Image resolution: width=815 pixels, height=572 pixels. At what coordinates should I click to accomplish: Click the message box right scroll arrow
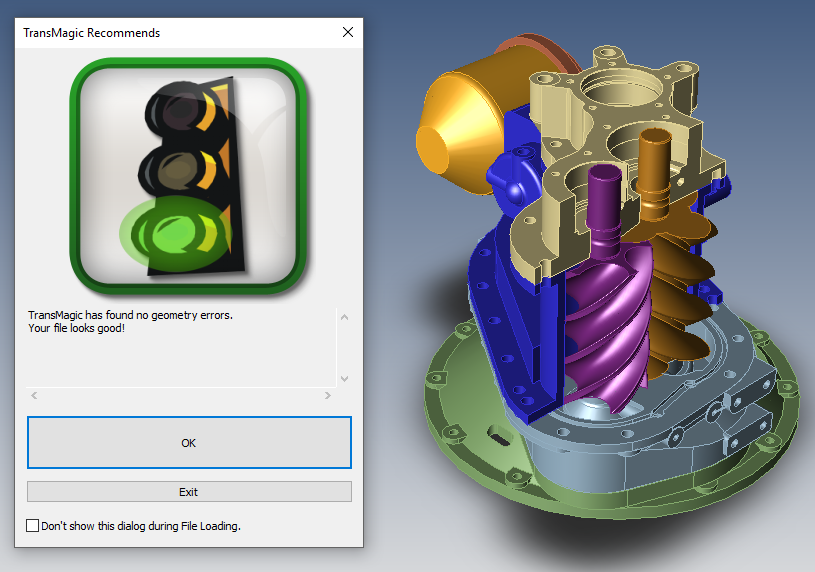click(x=327, y=396)
